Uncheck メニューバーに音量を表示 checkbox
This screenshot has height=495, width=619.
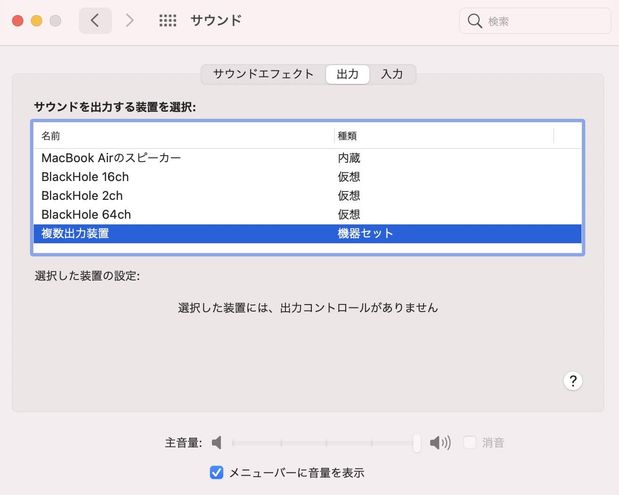[216, 472]
